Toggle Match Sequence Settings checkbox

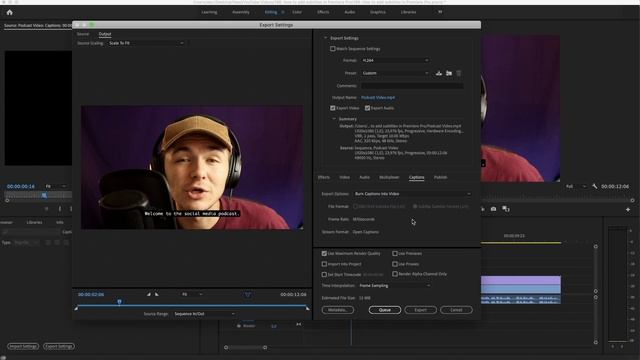click(x=333, y=49)
